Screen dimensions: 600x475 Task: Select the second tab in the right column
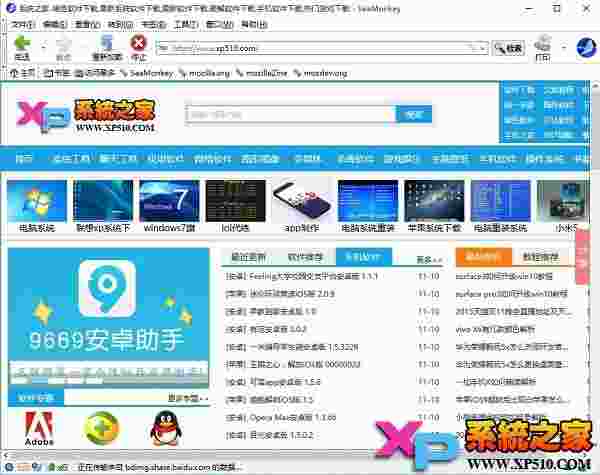coord(541,257)
